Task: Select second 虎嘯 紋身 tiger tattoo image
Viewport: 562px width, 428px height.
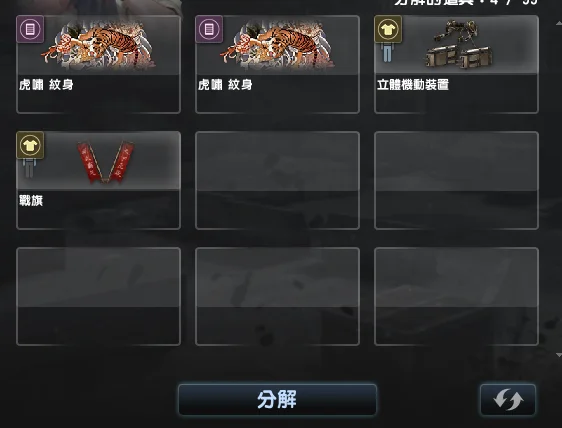Action: [x=277, y=46]
